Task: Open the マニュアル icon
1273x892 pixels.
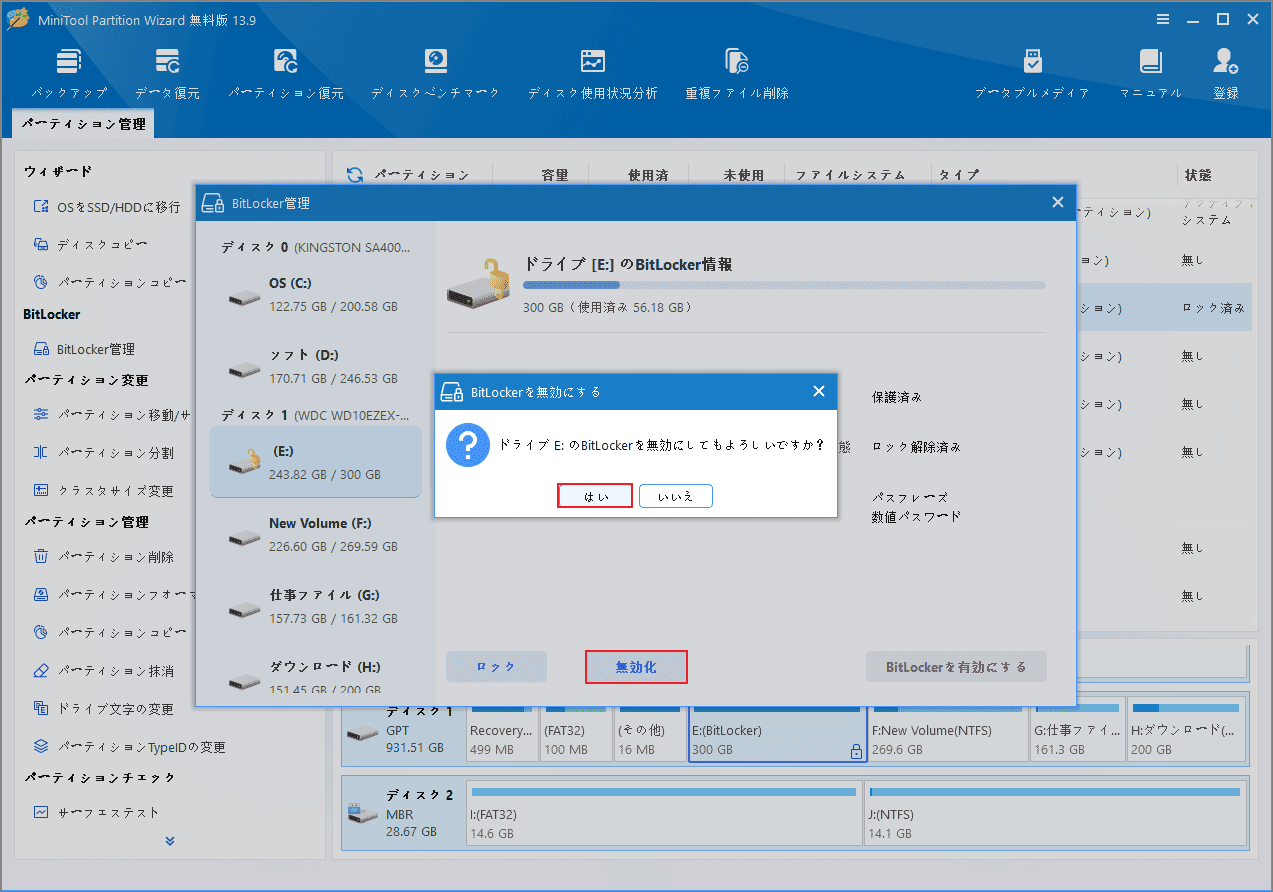Action: pos(1150,74)
